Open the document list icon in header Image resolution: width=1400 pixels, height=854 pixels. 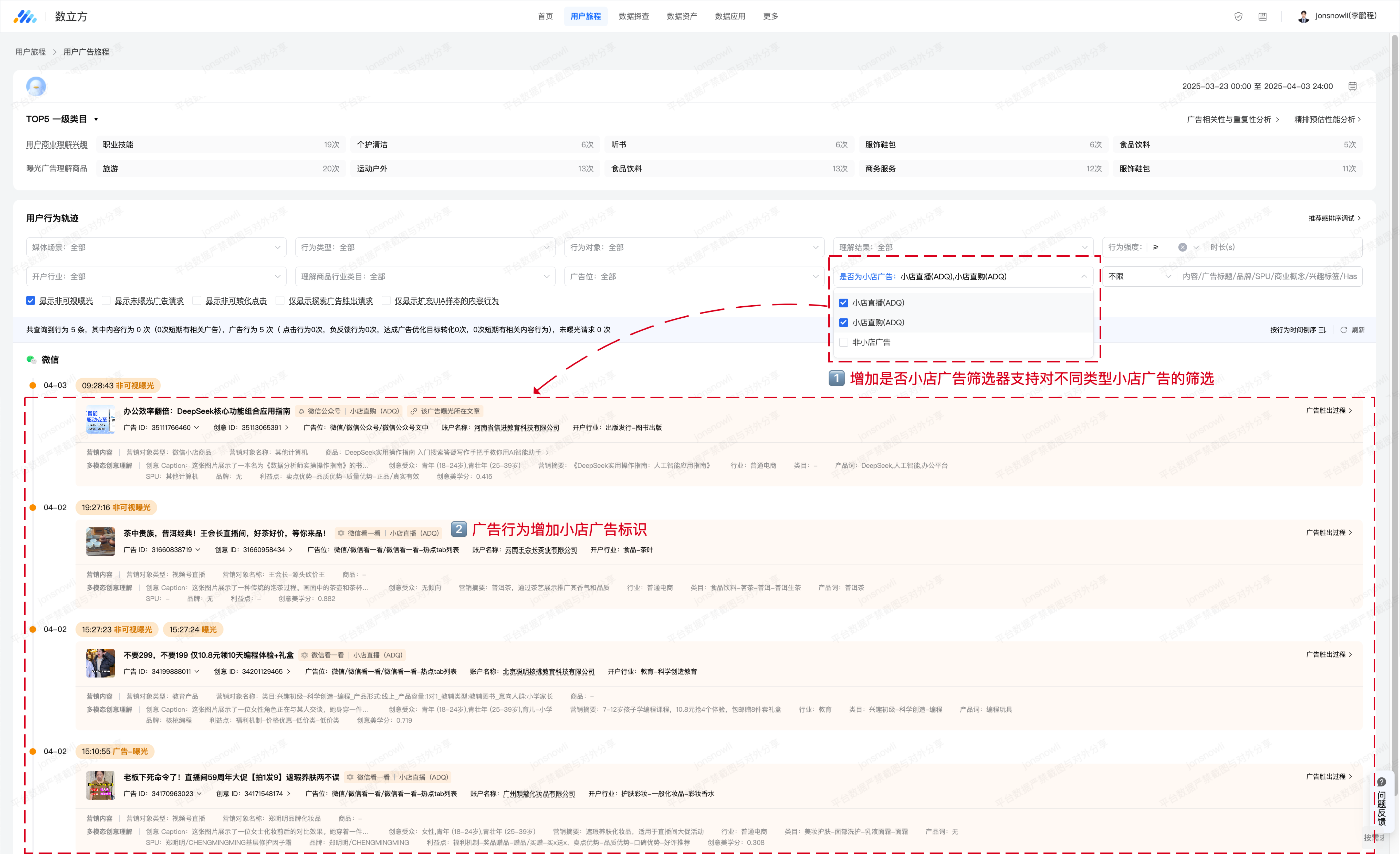coord(1262,16)
